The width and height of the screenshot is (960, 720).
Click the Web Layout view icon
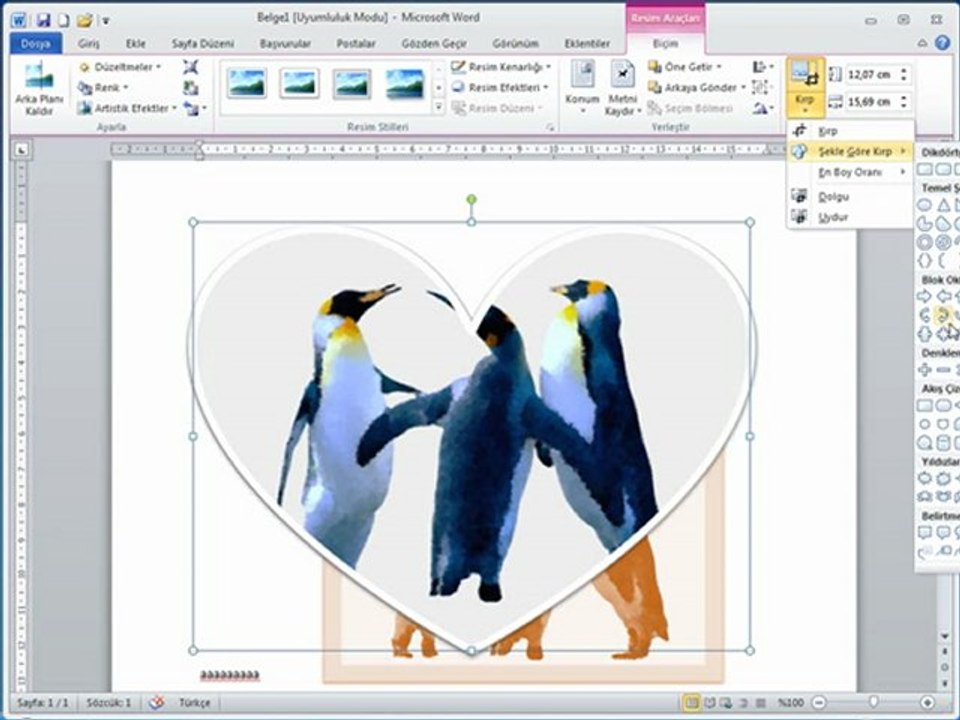[726, 702]
